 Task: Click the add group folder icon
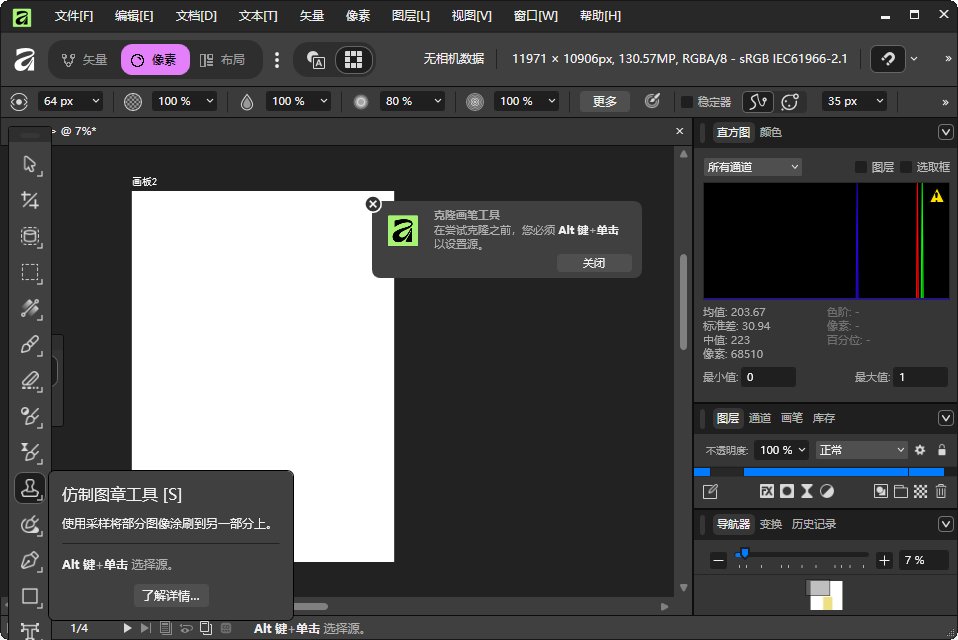[901, 492]
